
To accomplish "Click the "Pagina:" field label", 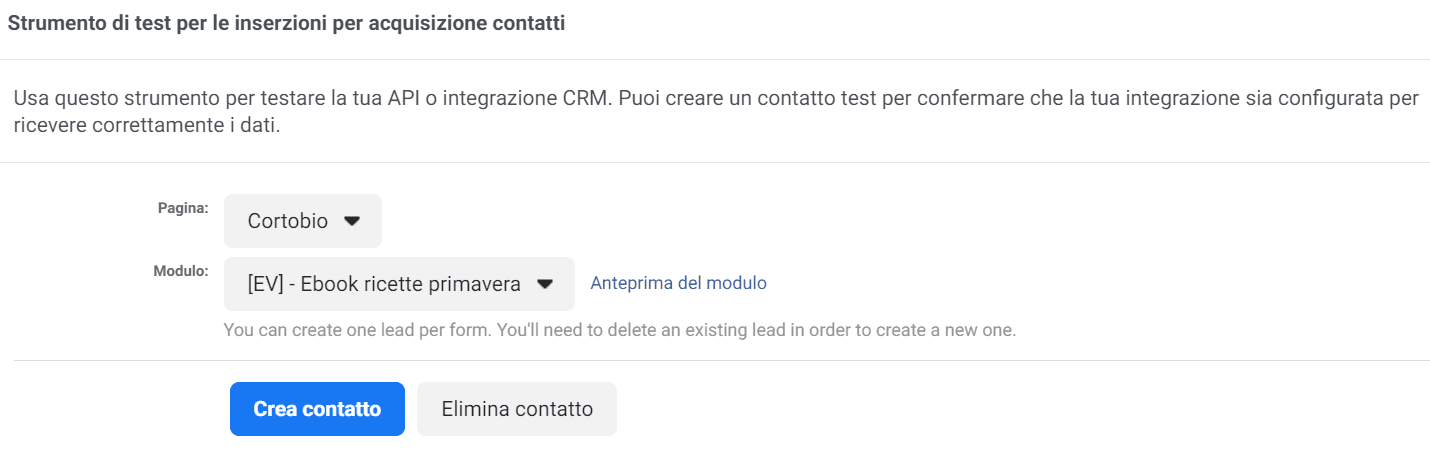I will coord(183,208).
